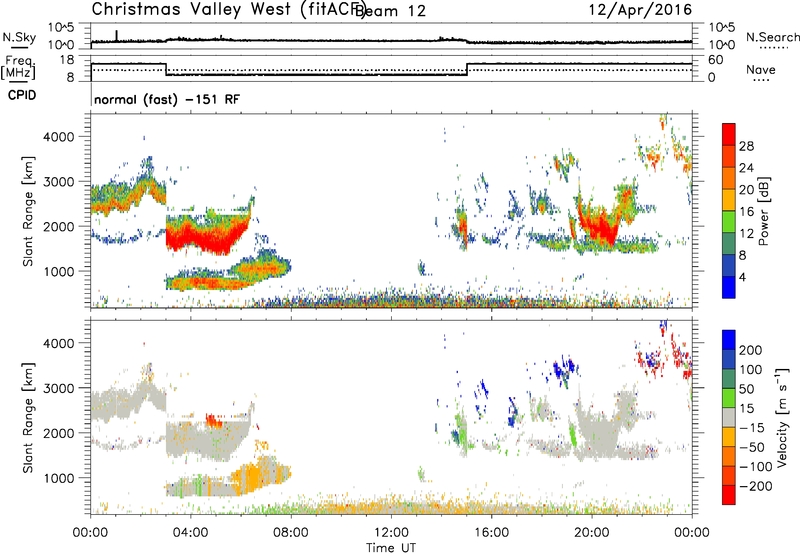Click the '28' tick on the power colorbar
The width and height of the screenshot is (800, 554).
pyautogui.click(x=746, y=146)
